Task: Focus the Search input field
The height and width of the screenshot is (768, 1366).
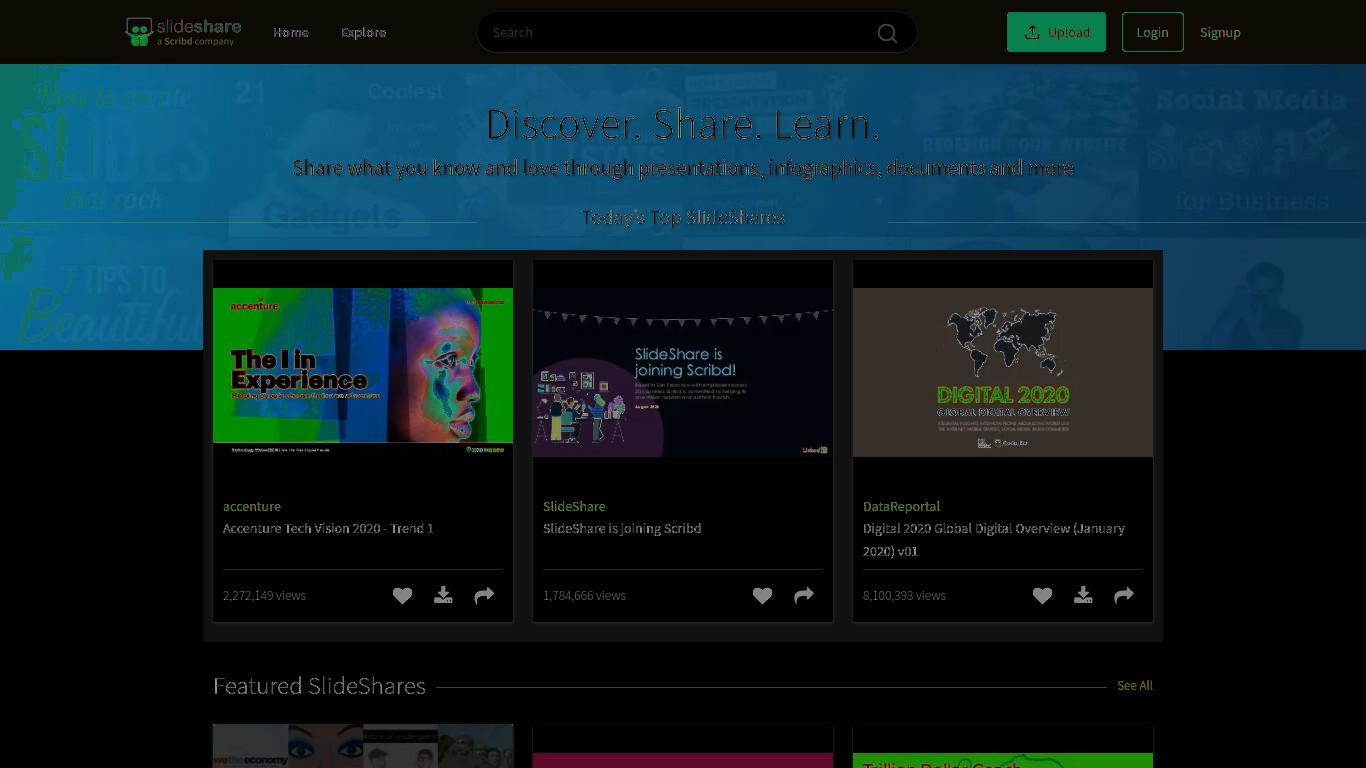Action: [697, 32]
